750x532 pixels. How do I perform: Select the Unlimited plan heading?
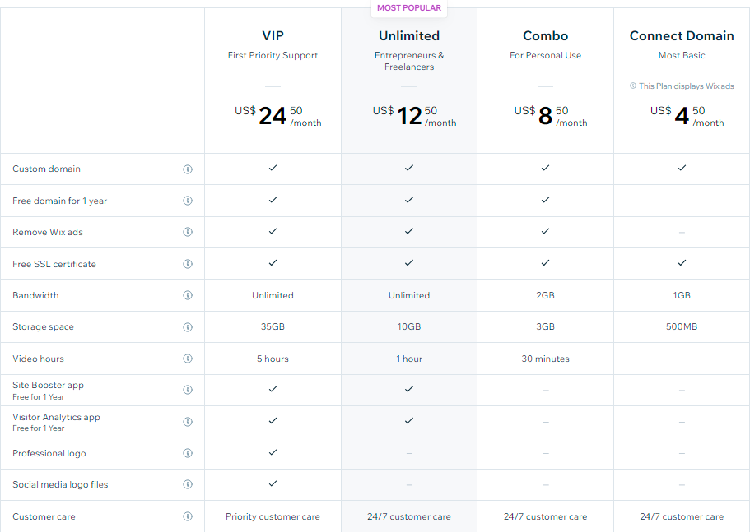pos(409,35)
